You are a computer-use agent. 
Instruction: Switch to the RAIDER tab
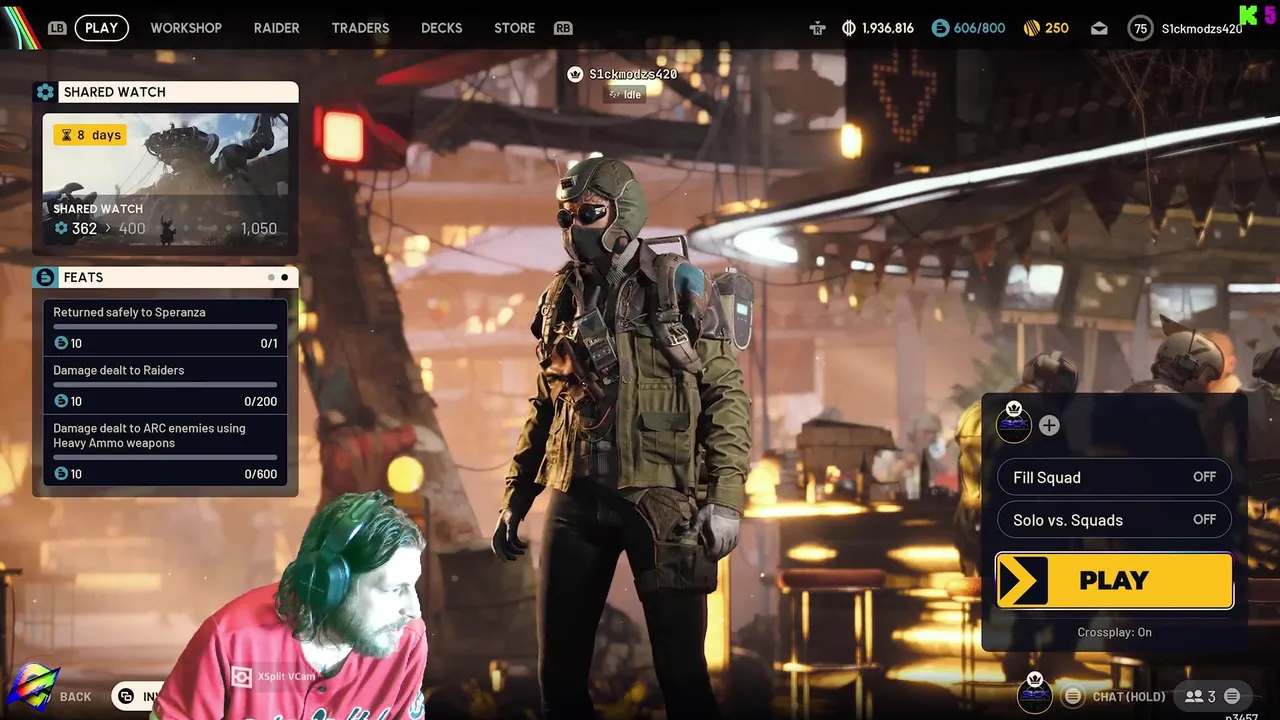tap(276, 28)
